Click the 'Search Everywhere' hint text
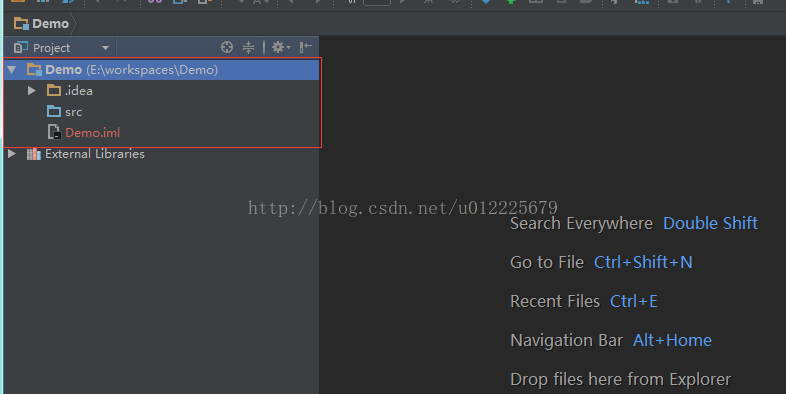Screen dimensions: 786x394 (581, 223)
